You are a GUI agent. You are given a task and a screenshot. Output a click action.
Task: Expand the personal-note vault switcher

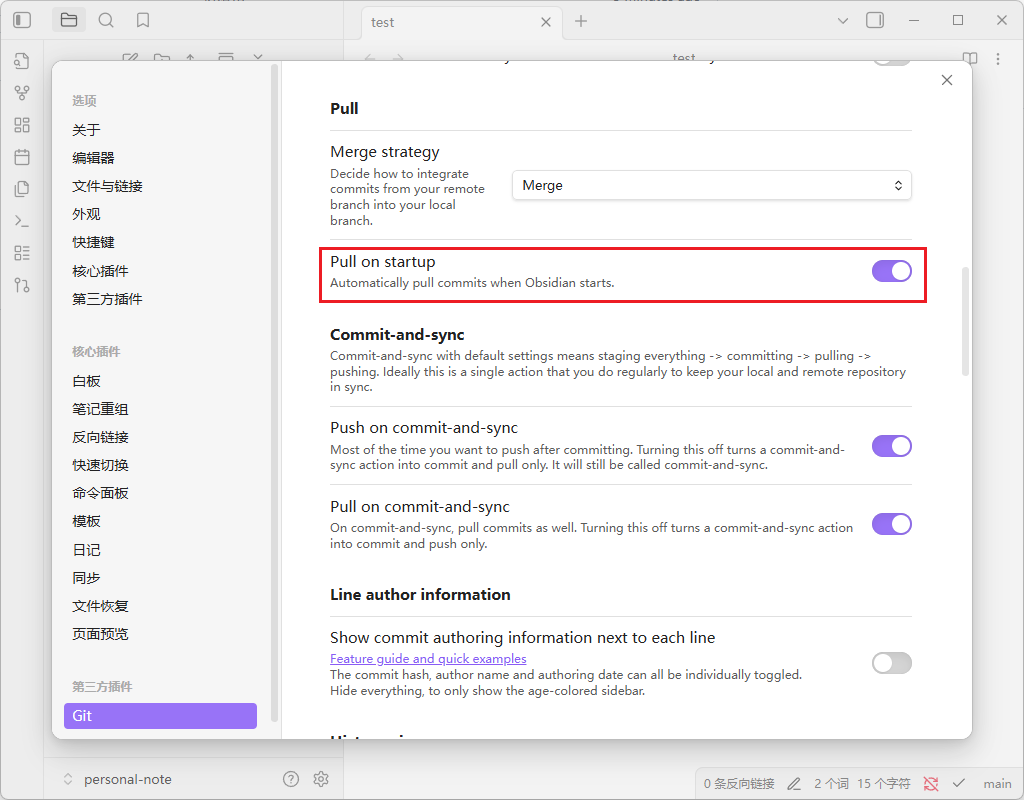coord(117,779)
